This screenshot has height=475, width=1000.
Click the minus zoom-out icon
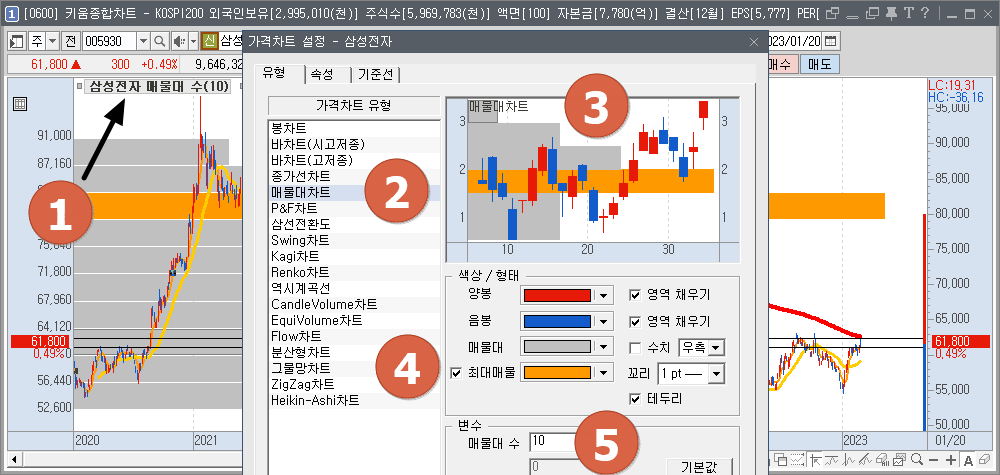934,460
